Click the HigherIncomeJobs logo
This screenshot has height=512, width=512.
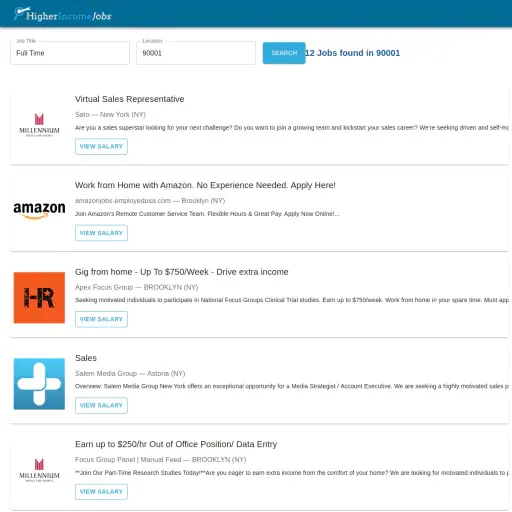(62, 14)
